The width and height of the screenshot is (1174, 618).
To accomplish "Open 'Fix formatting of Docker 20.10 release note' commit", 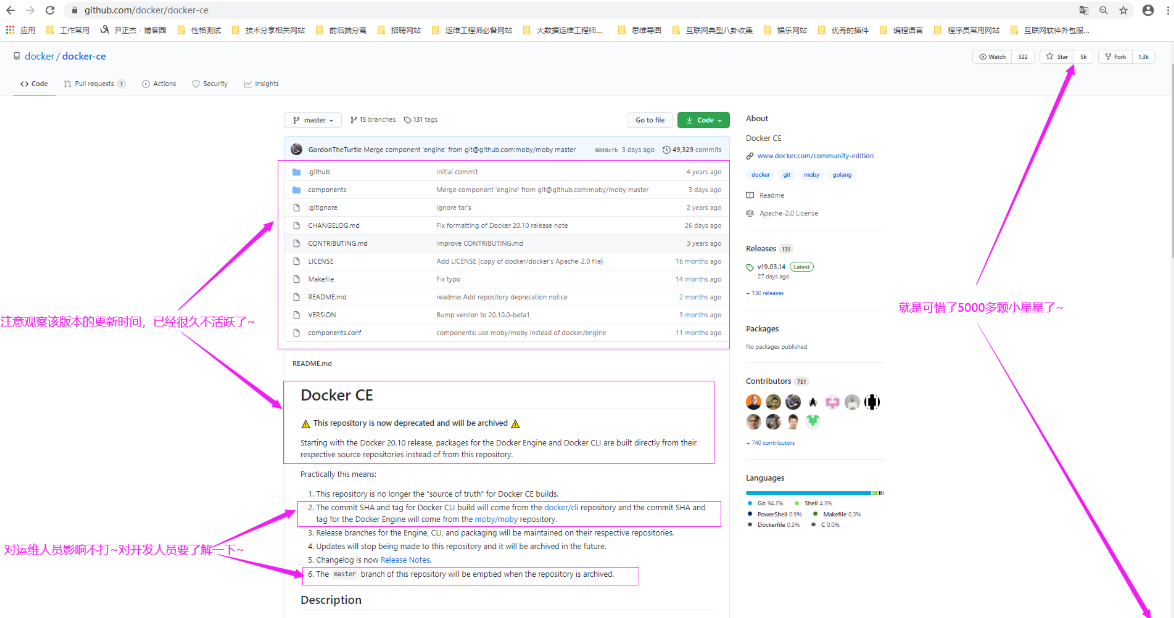I will coord(502,225).
